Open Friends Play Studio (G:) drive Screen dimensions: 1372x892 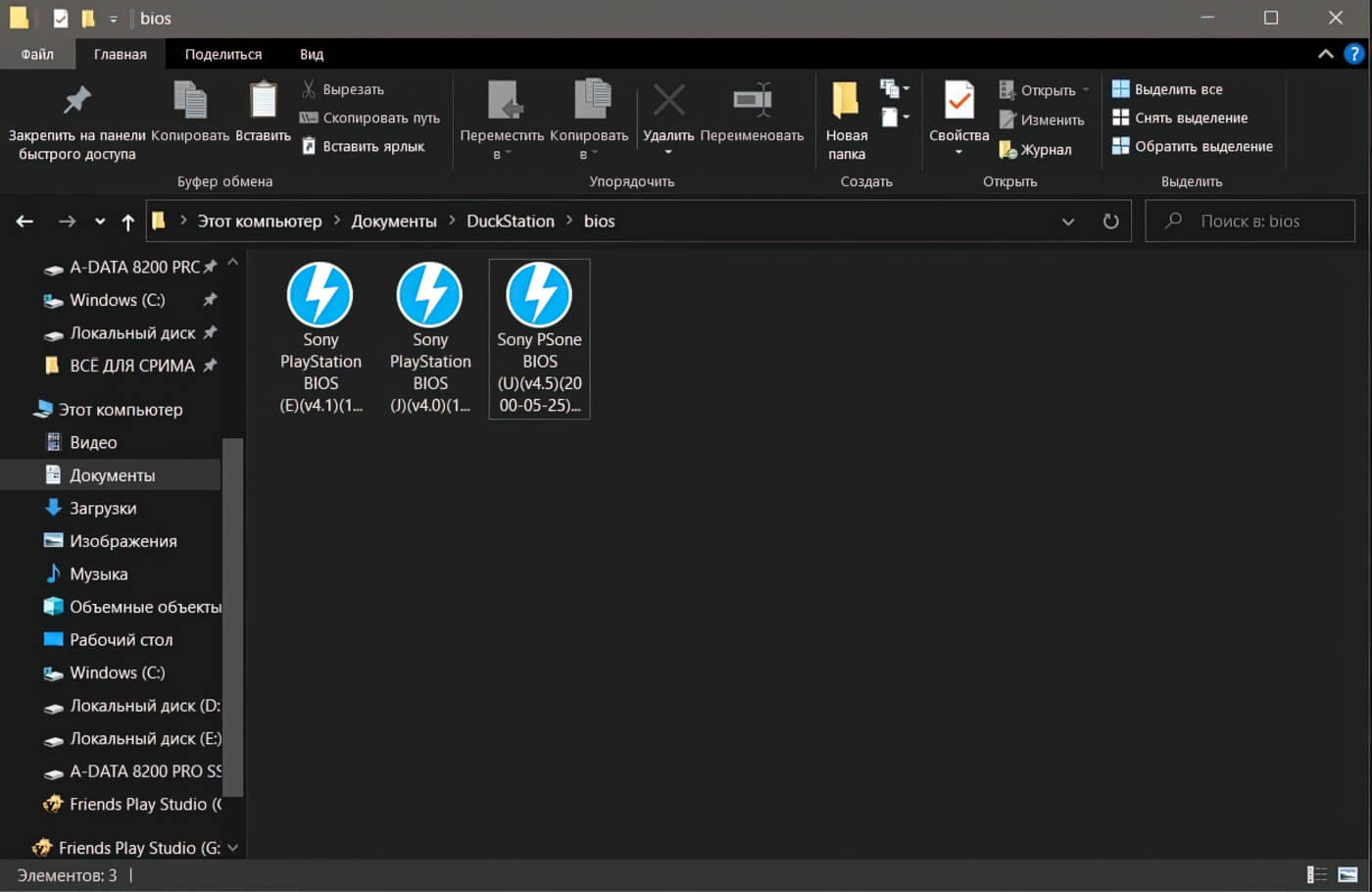coord(124,848)
